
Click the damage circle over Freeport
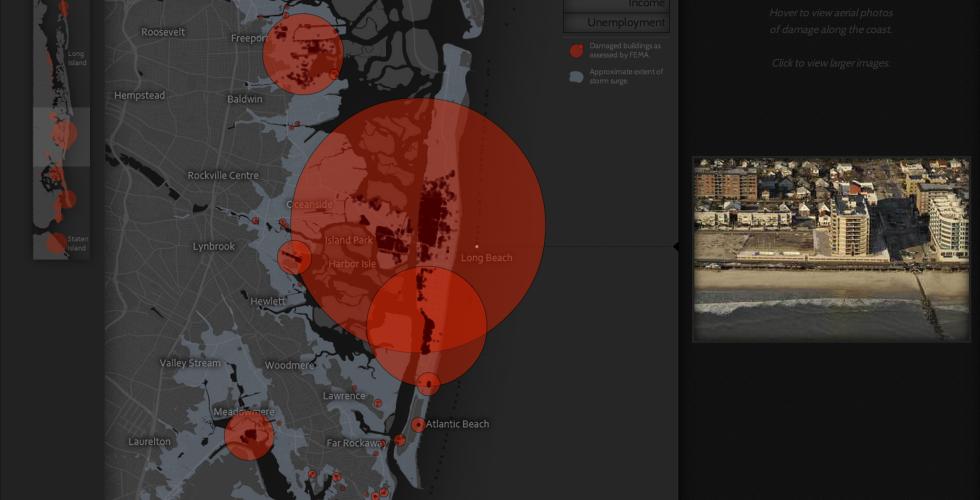tap(302, 54)
